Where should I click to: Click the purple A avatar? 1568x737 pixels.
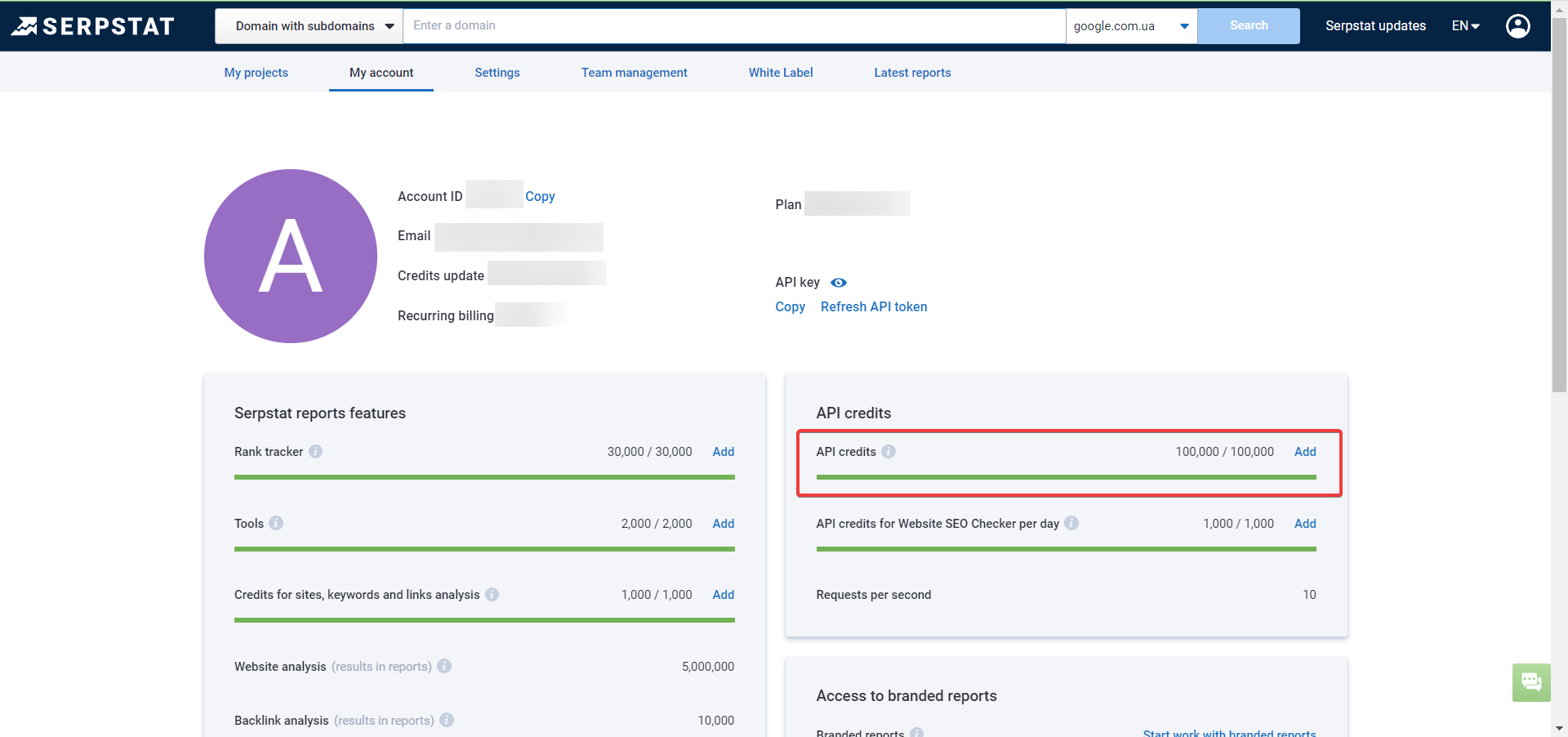(x=291, y=256)
